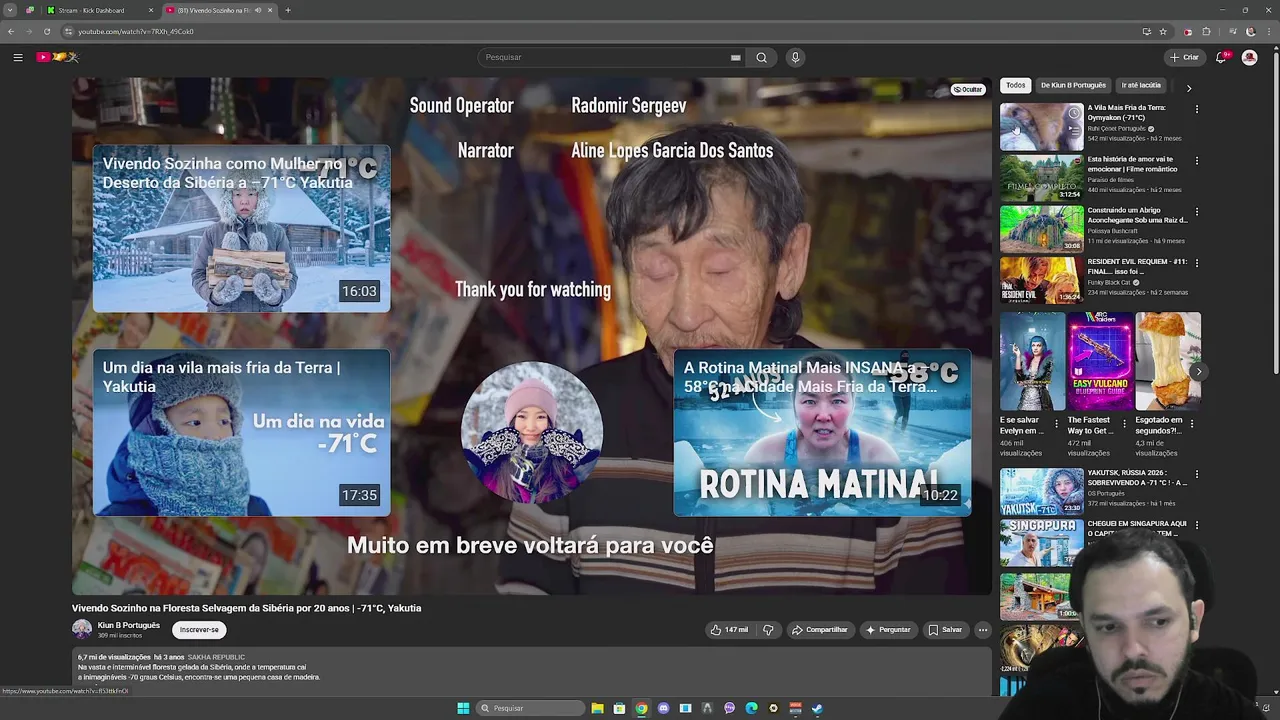Start voice search with the microphone icon
This screenshot has width=1280, height=720.
[795, 57]
